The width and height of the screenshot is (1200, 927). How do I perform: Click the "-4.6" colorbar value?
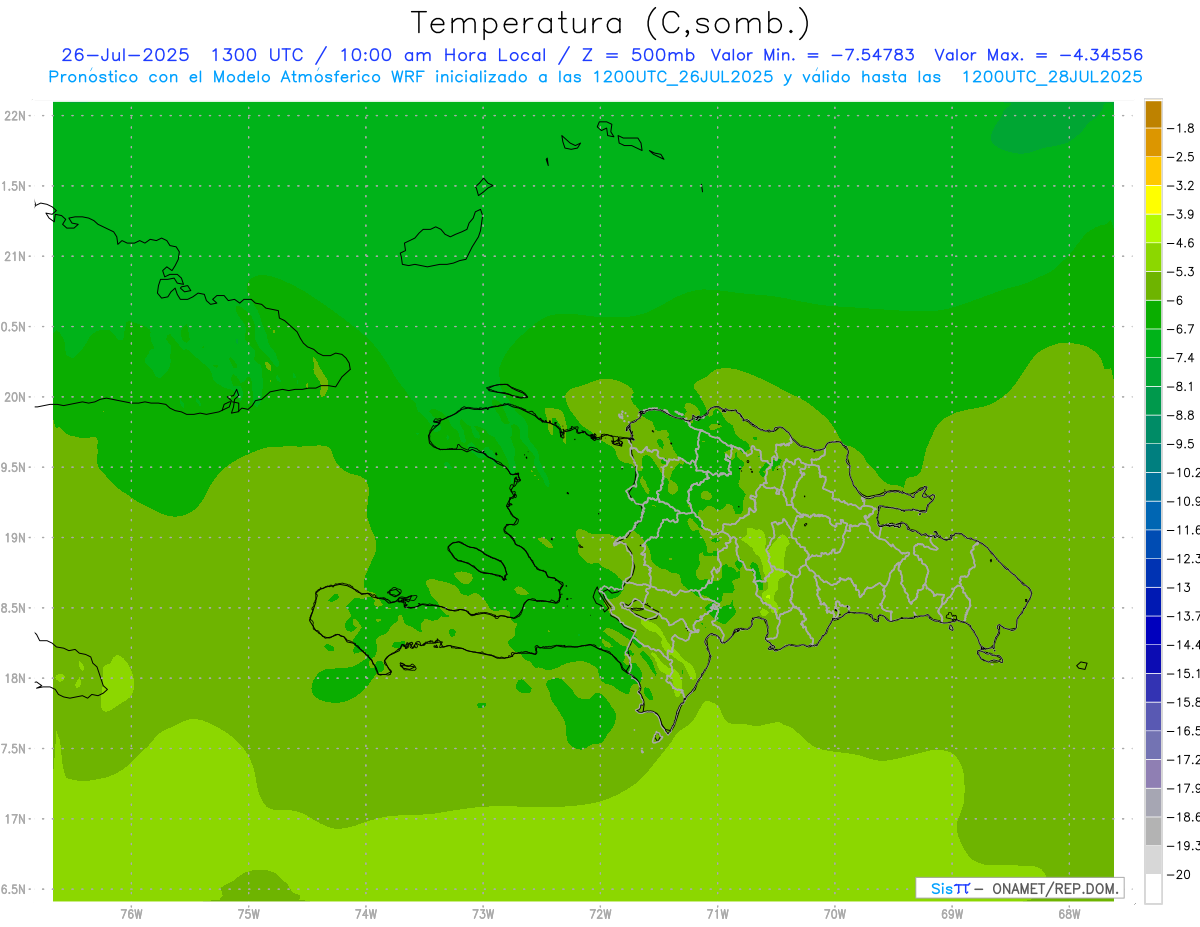coord(1180,243)
